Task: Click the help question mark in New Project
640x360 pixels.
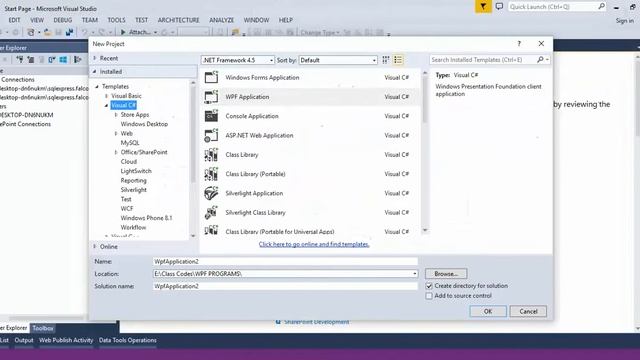Action: 519,44
